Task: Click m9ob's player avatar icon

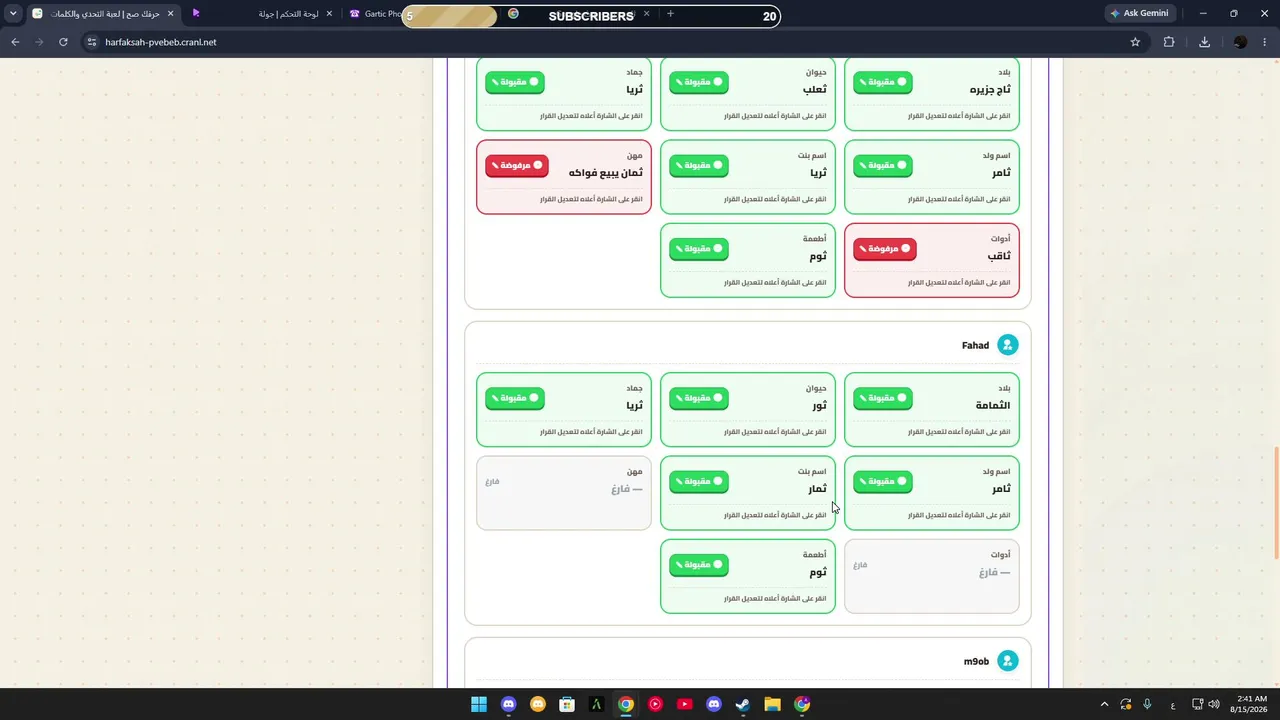Action: (x=1008, y=661)
